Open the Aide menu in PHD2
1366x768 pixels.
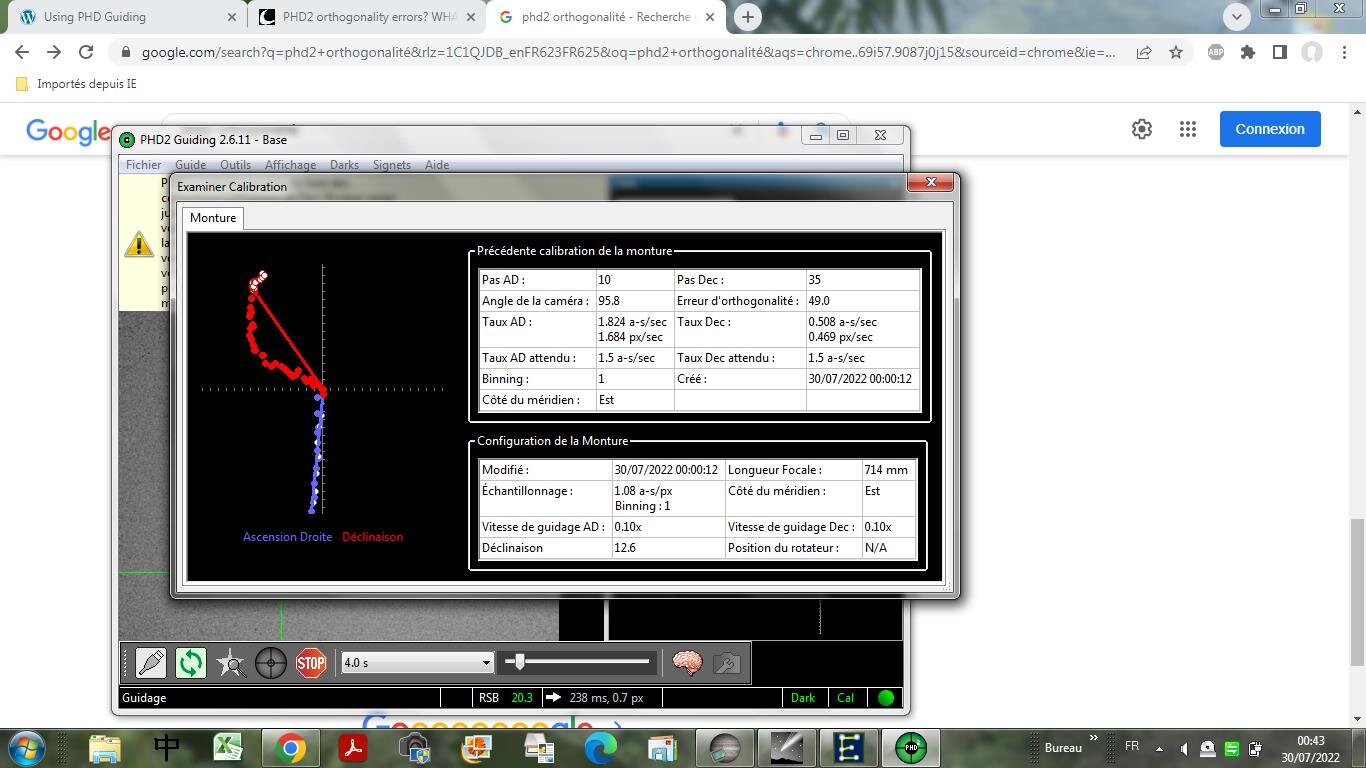[437, 165]
